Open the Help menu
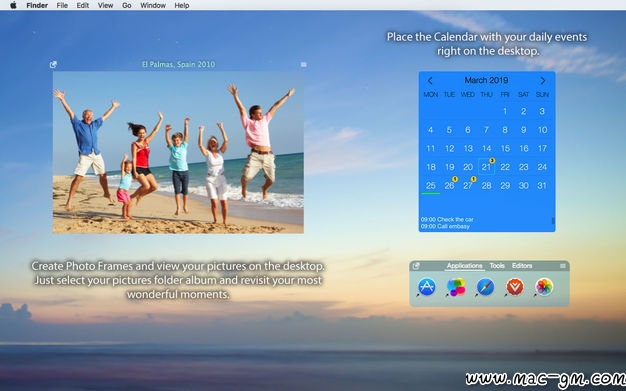 pyautogui.click(x=182, y=5)
